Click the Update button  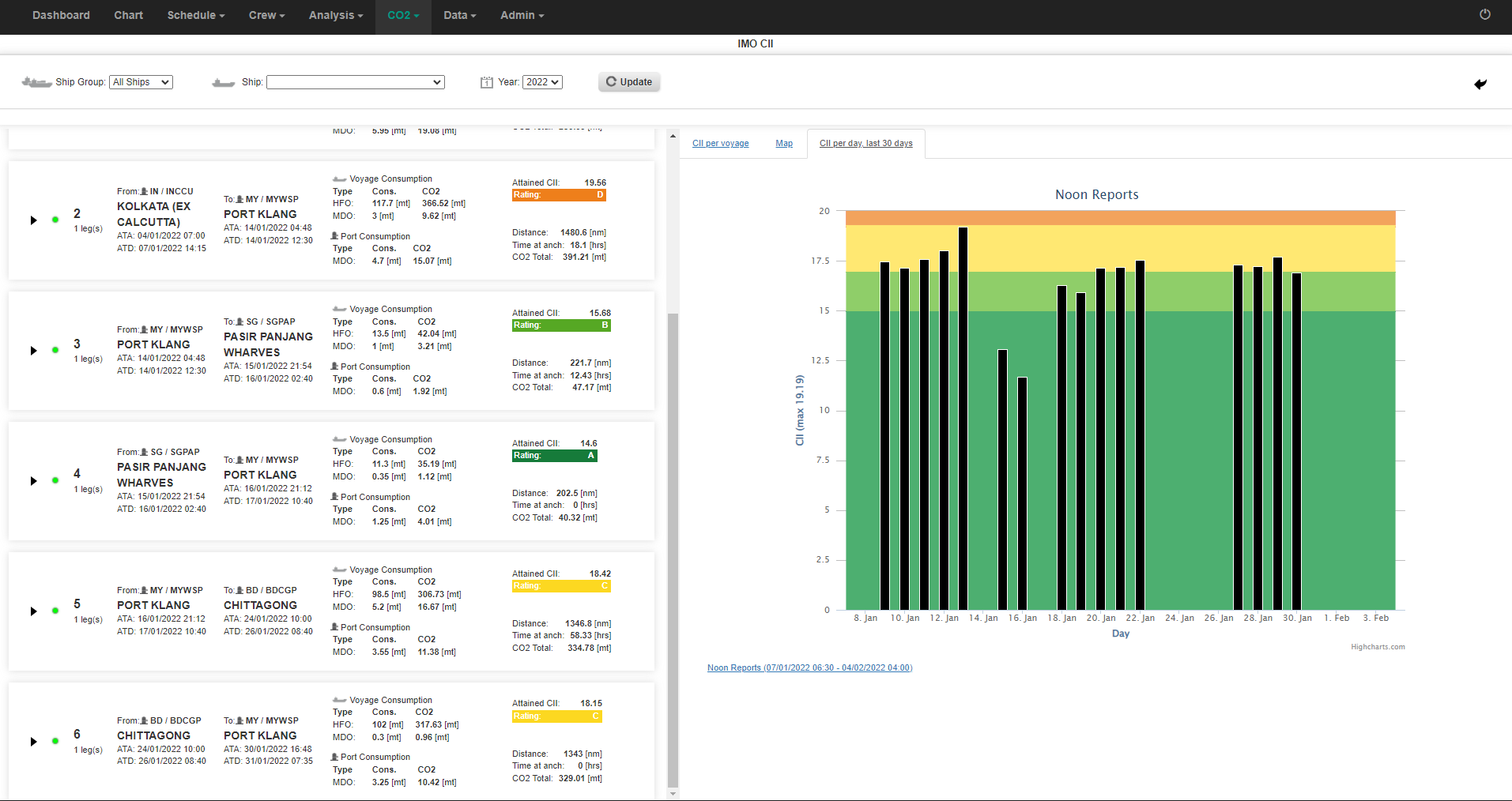[629, 81]
